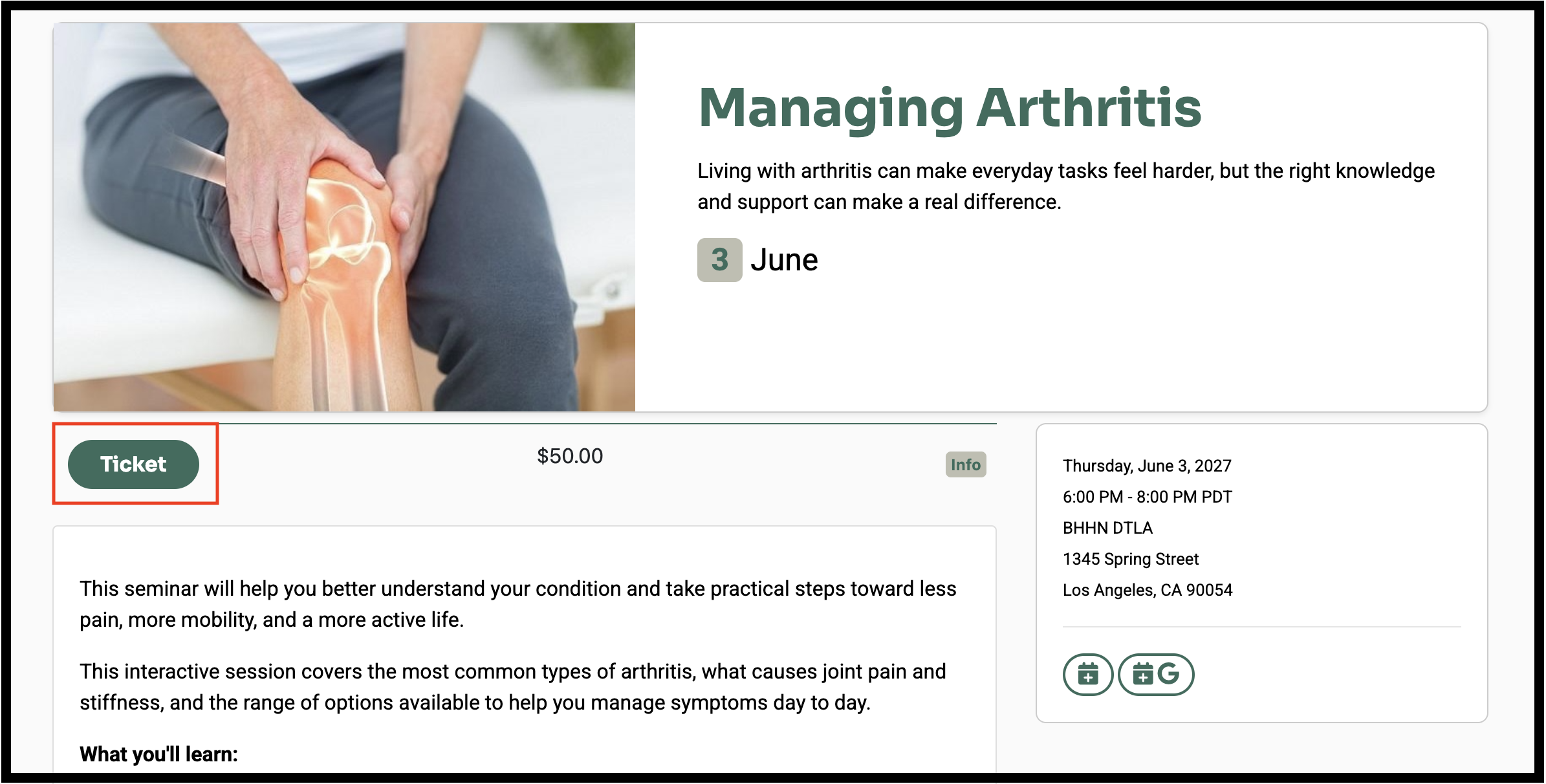This screenshot has width=1546, height=784.
Task: Select the knee arthritis event image
Action: pos(344,217)
